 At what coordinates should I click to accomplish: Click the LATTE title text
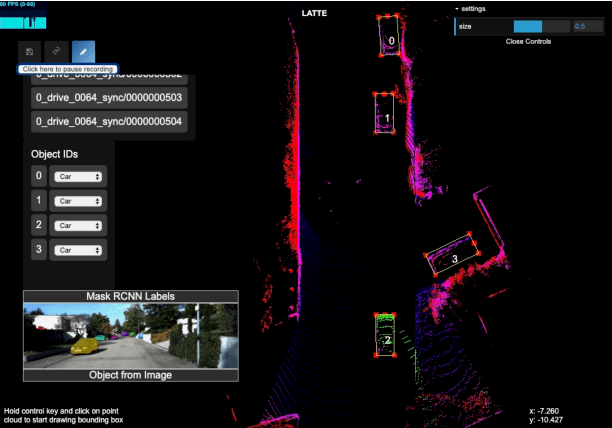[314, 13]
